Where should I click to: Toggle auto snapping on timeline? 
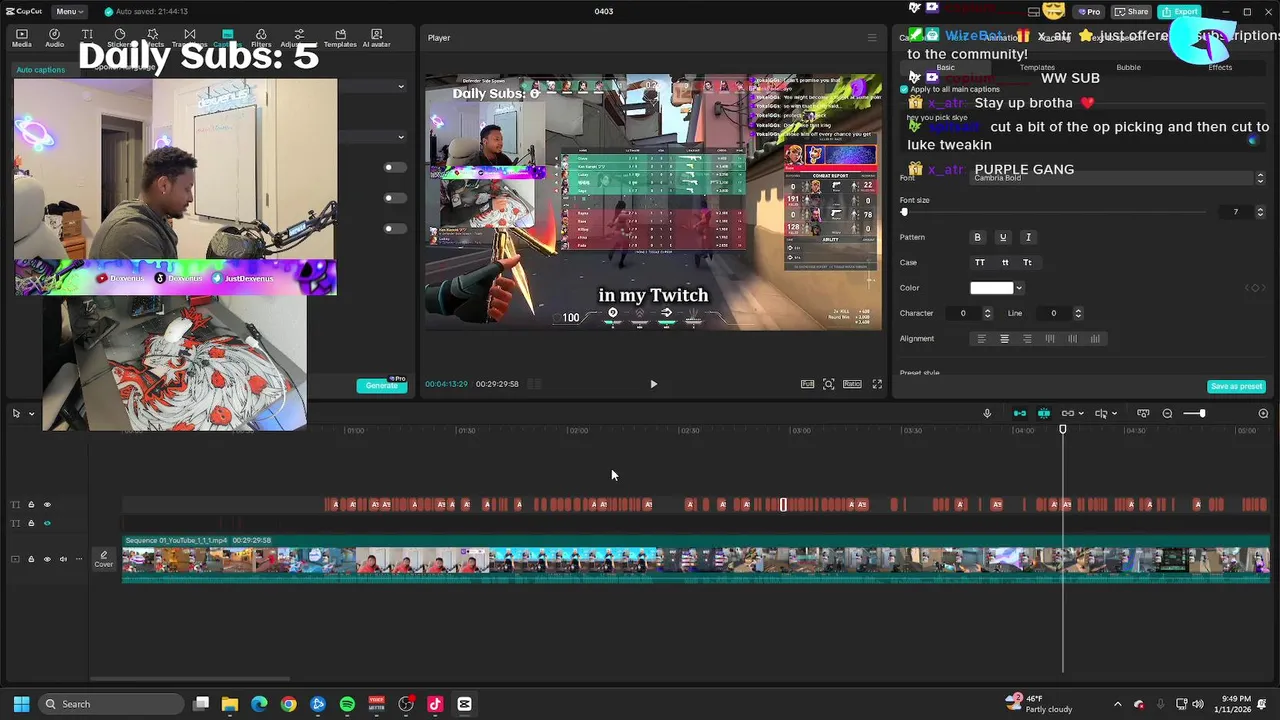click(x=1044, y=413)
